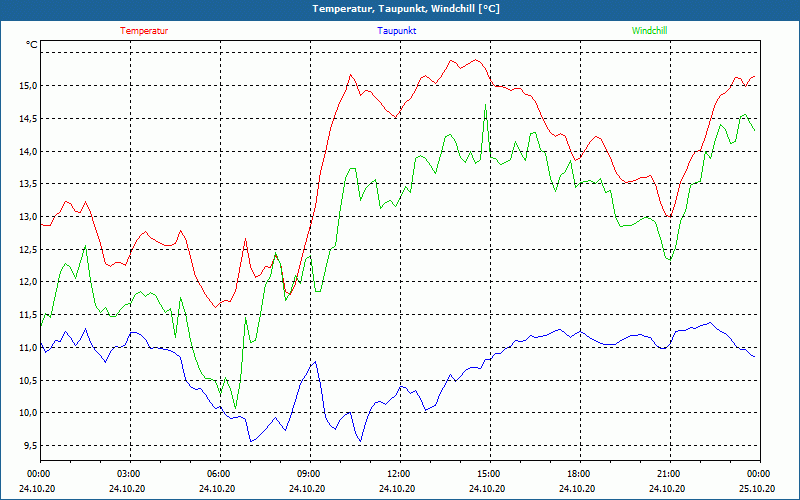Select the blue 'Taupunkt' legend label
This screenshot has height=500, width=800.
click(396, 31)
